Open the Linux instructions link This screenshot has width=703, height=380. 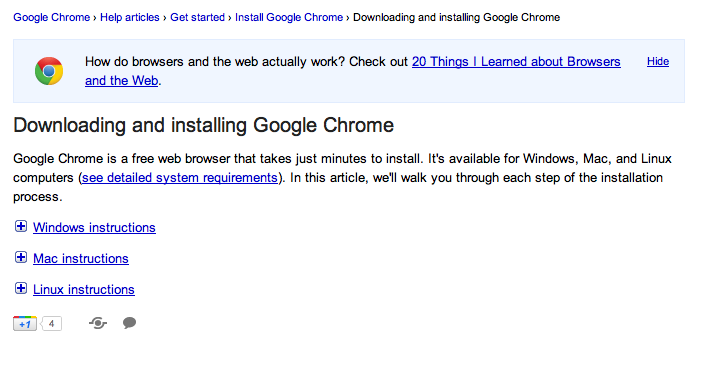tap(84, 289)
